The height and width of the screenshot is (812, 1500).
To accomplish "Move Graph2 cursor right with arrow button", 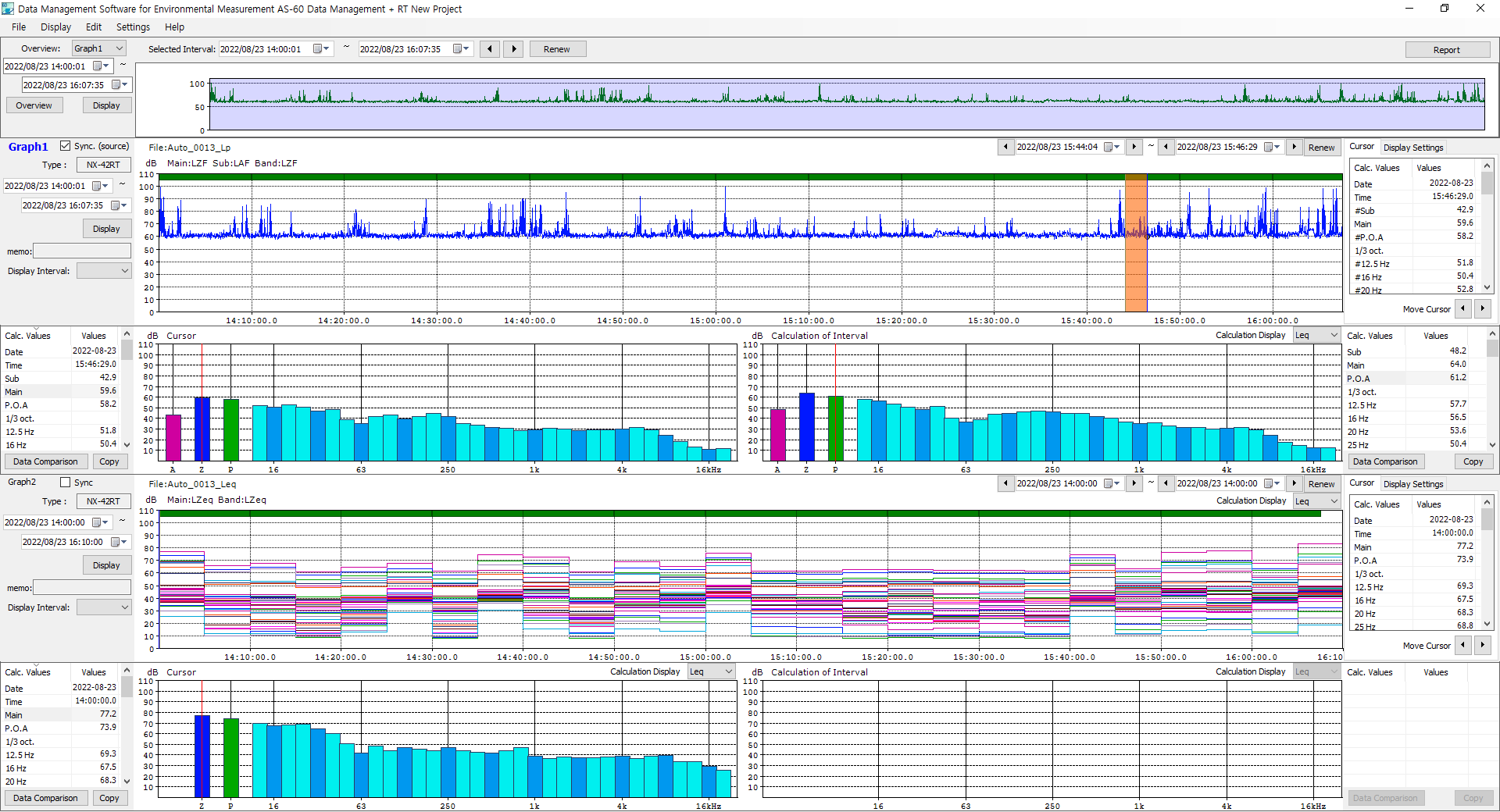I will [x=1482, y=646].
